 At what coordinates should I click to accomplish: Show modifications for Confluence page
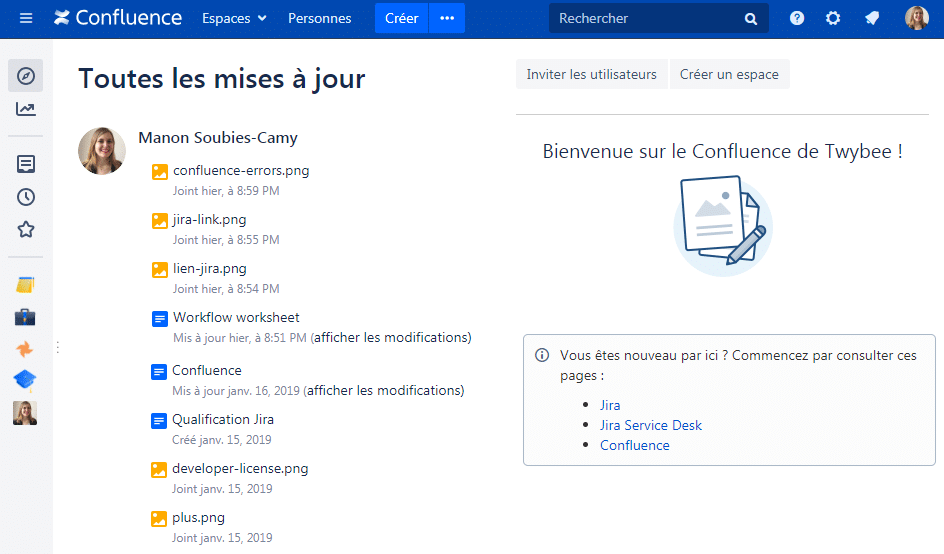tap(384, 391)
